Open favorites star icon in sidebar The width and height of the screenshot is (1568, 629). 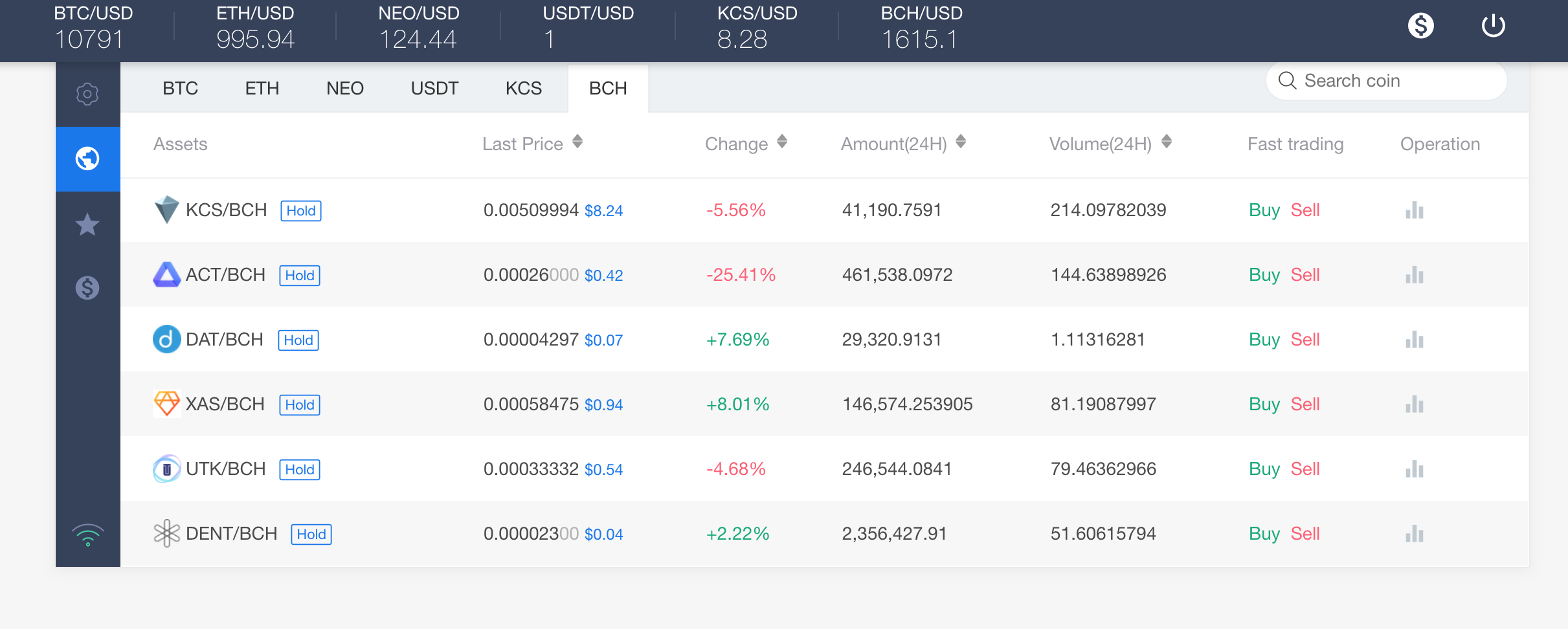click(87, 225)
